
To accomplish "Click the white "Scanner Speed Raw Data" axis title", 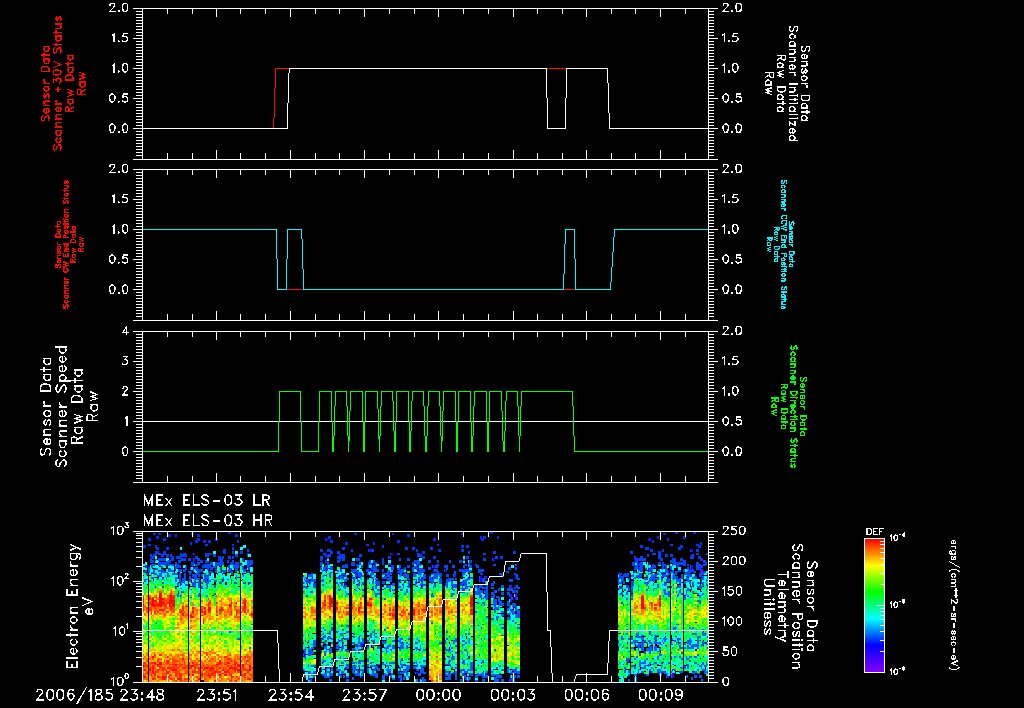I will (69, 406).
